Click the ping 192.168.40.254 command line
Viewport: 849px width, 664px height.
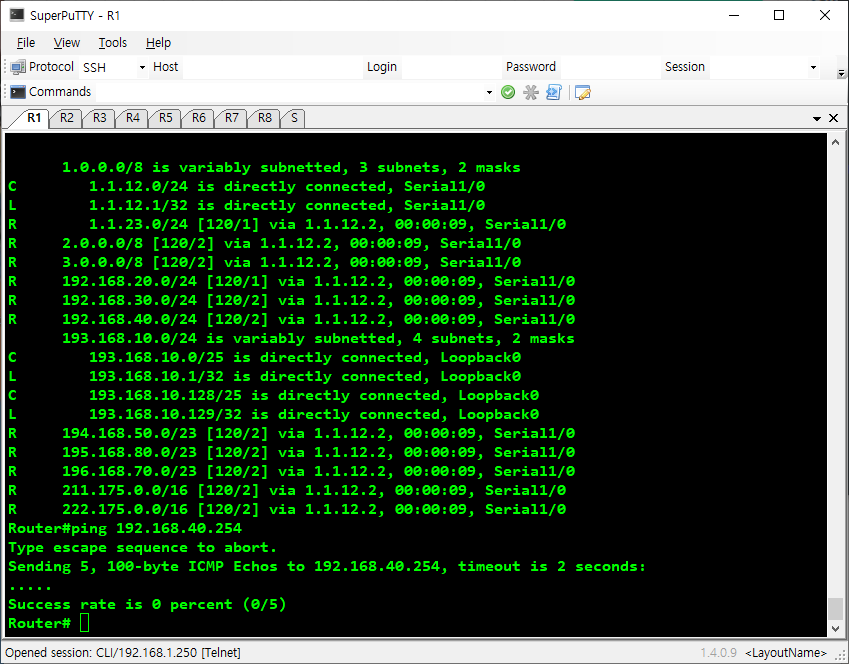pyautogui.click(x=125, y=529)
